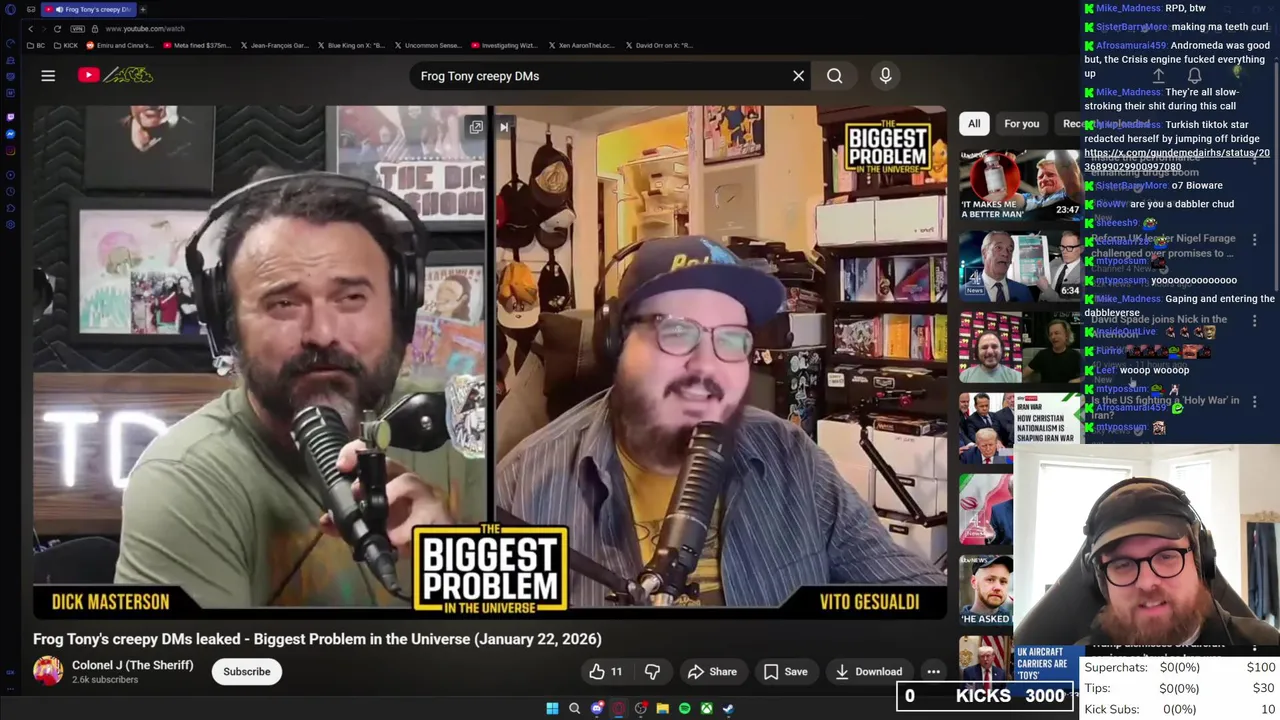The height and width of the screenshot is (720, 1280).
Task: Open options for David Spade video
Action: click(1254, 321)
